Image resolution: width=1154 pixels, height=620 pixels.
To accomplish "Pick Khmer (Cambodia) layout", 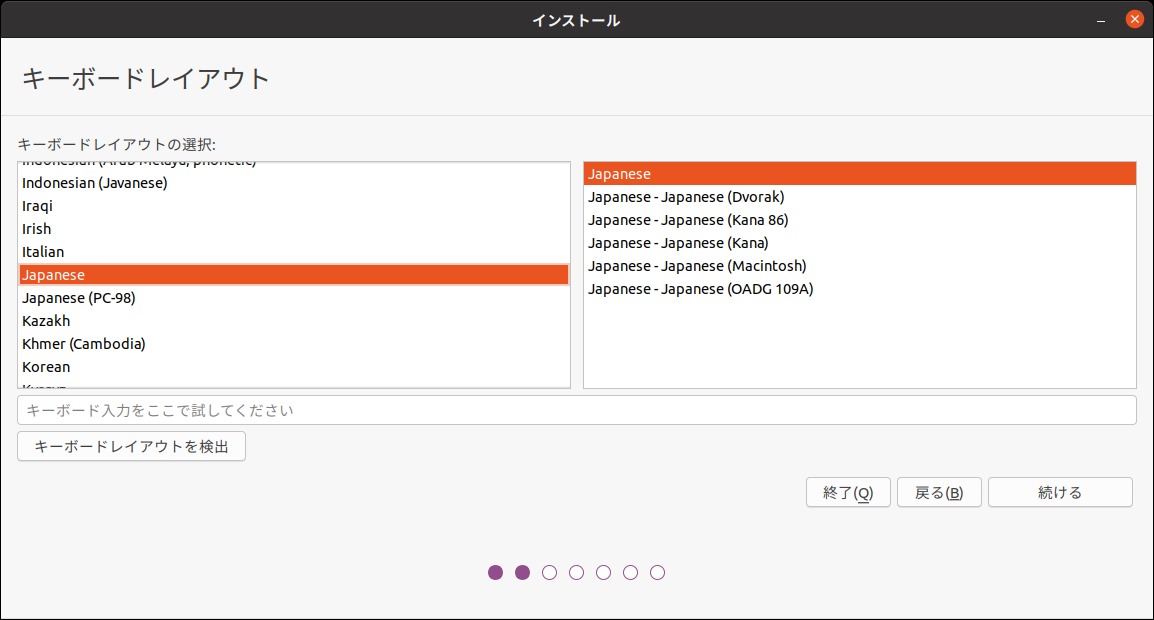I will [294, 343].
